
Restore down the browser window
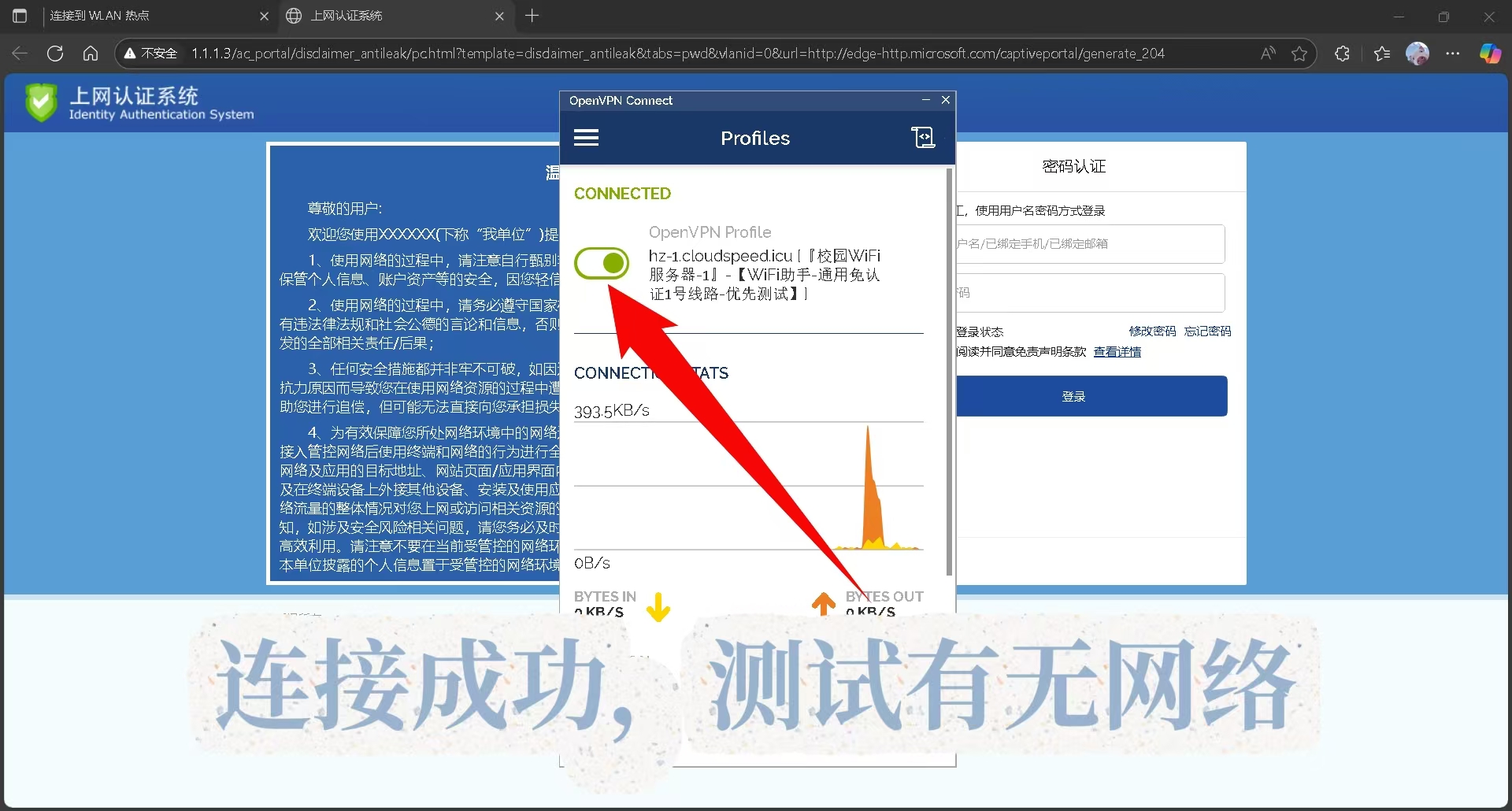pyautogui.click(x=1443, y=16)
